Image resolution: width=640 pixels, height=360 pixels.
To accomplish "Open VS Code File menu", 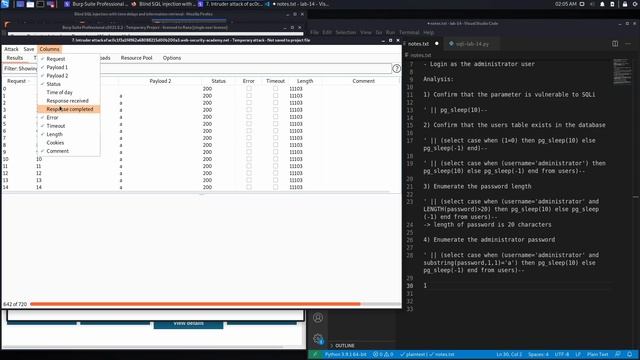I will [315, 32].
